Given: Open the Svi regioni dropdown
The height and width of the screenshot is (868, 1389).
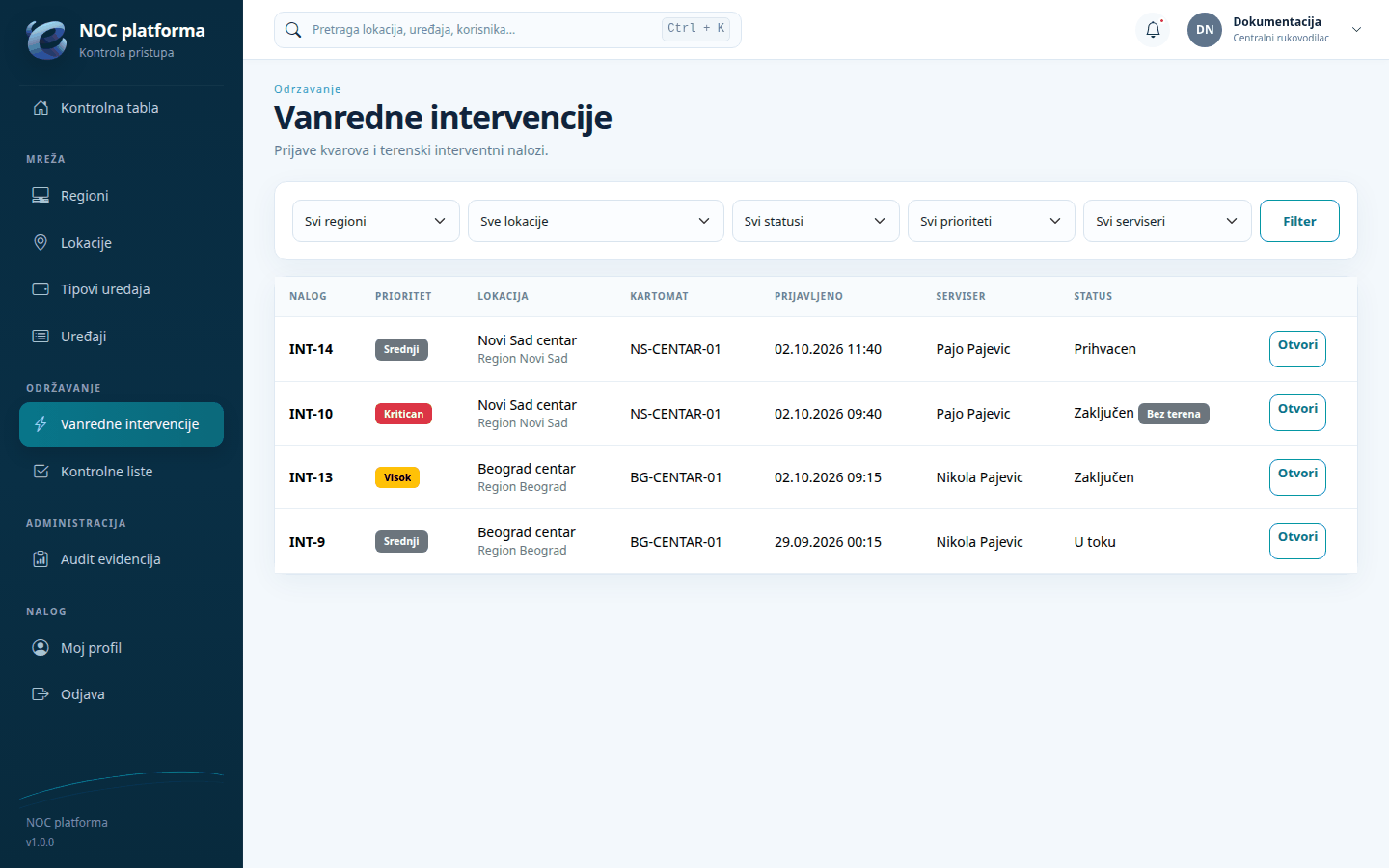Looking at the screenshot, I should [x=376, y=221].
